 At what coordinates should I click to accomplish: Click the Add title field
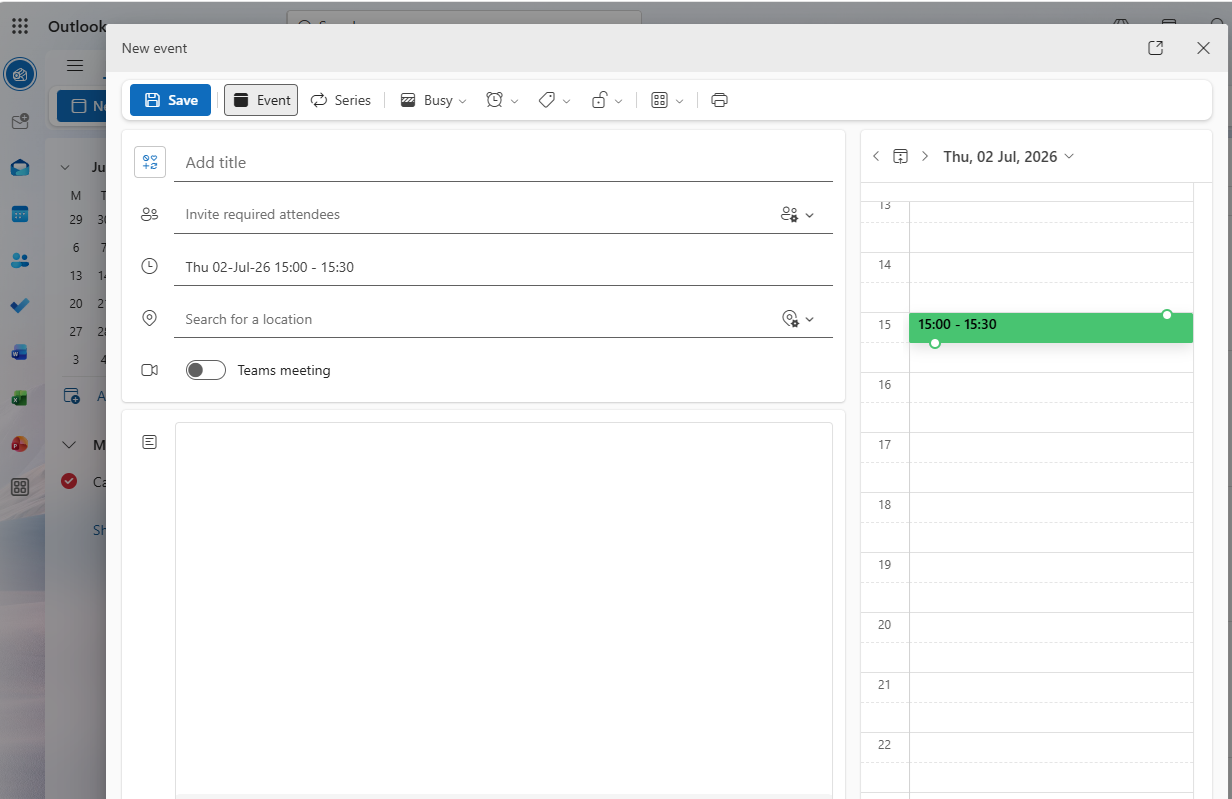503,162
